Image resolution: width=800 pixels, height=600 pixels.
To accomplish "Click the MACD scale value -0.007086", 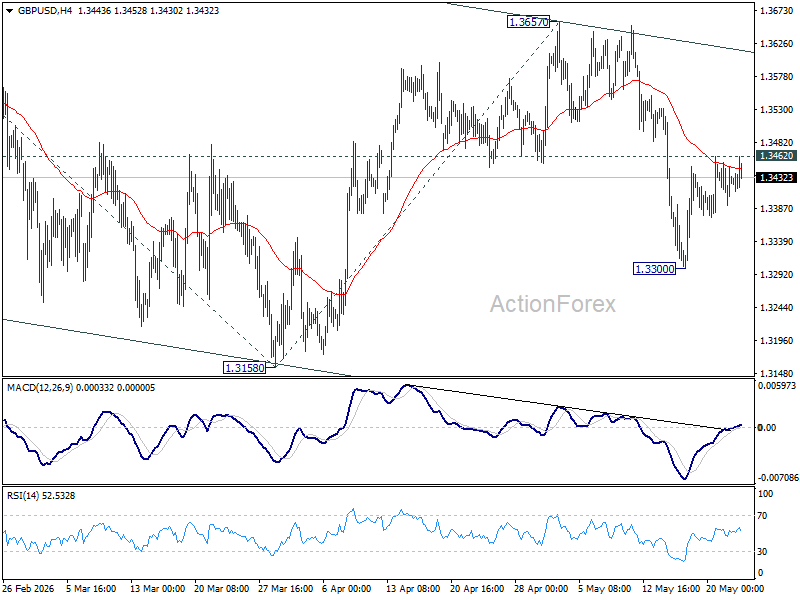I will coord(778,478).
